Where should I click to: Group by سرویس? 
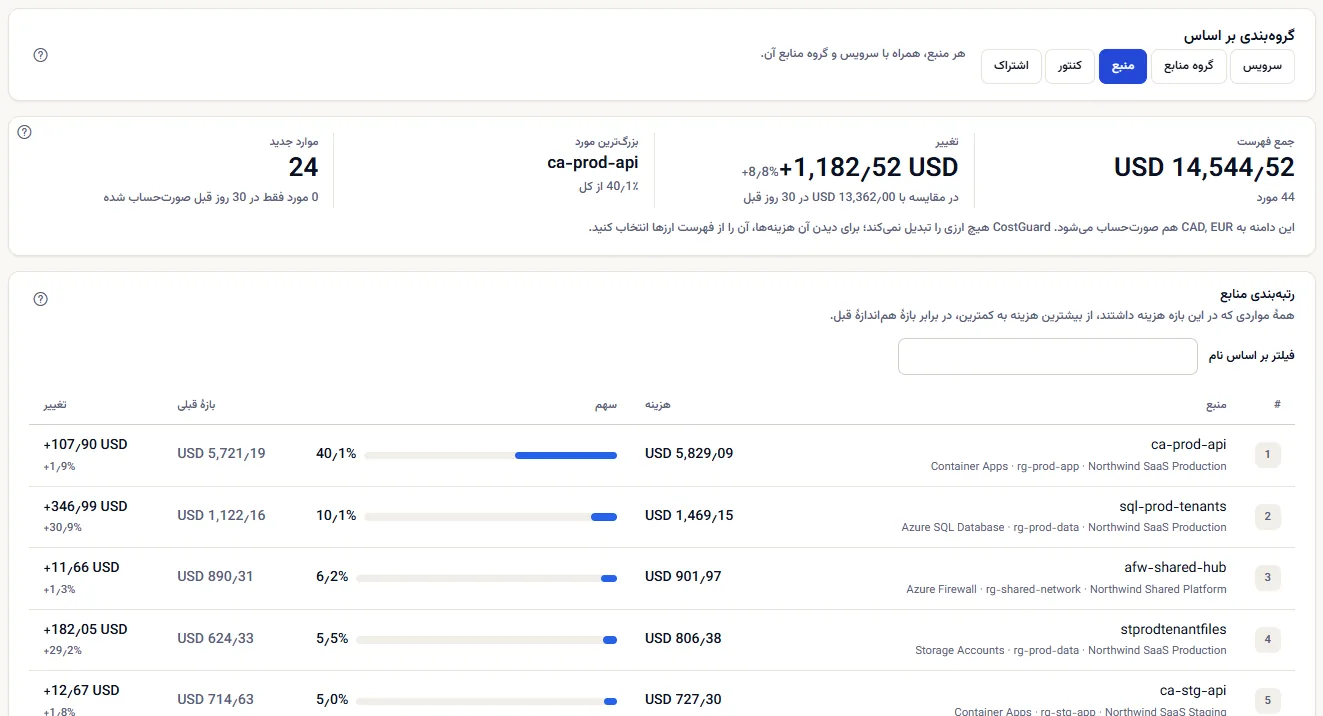tap(1261, 66)
